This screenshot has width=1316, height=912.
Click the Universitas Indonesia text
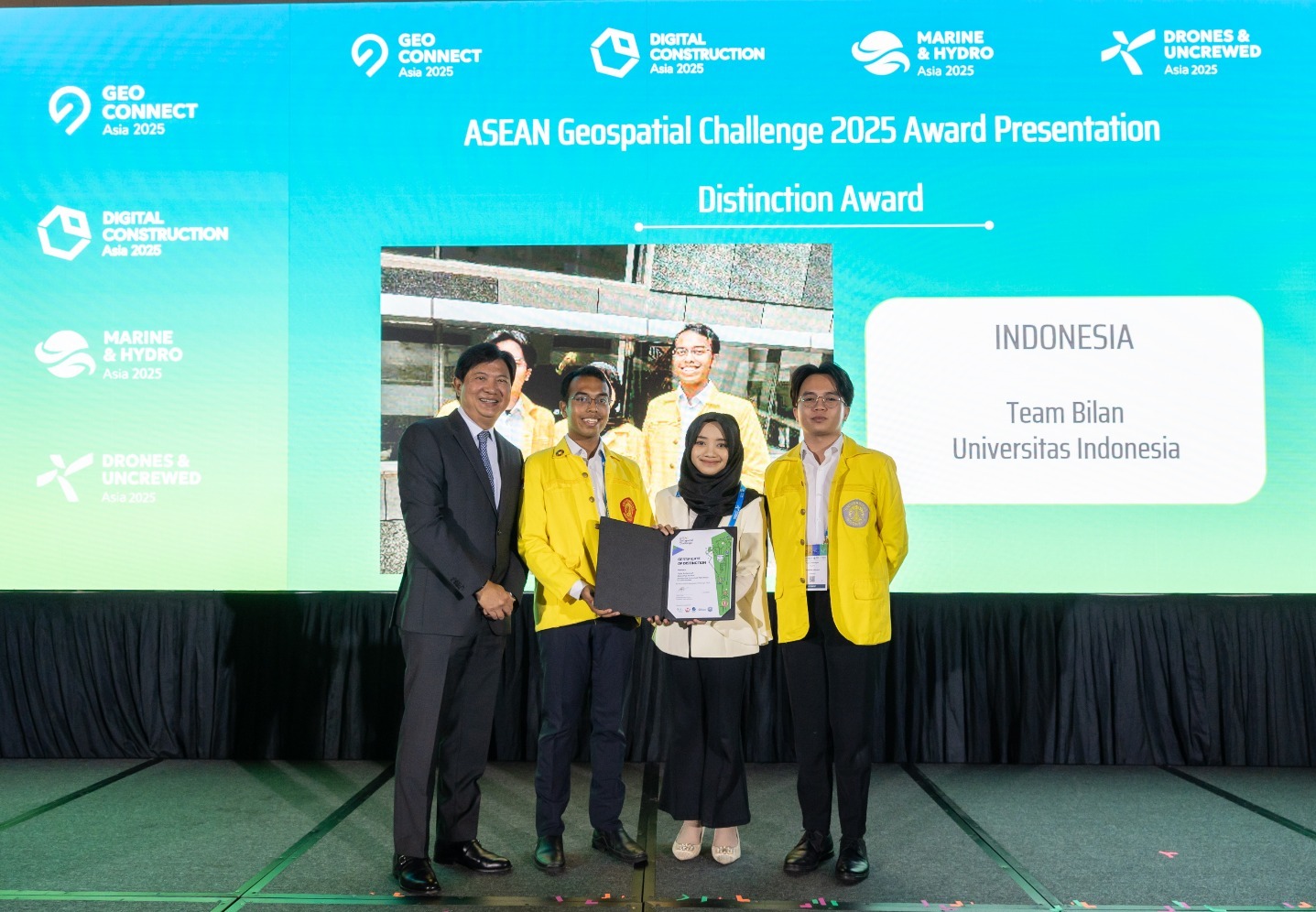(1065, 449)
